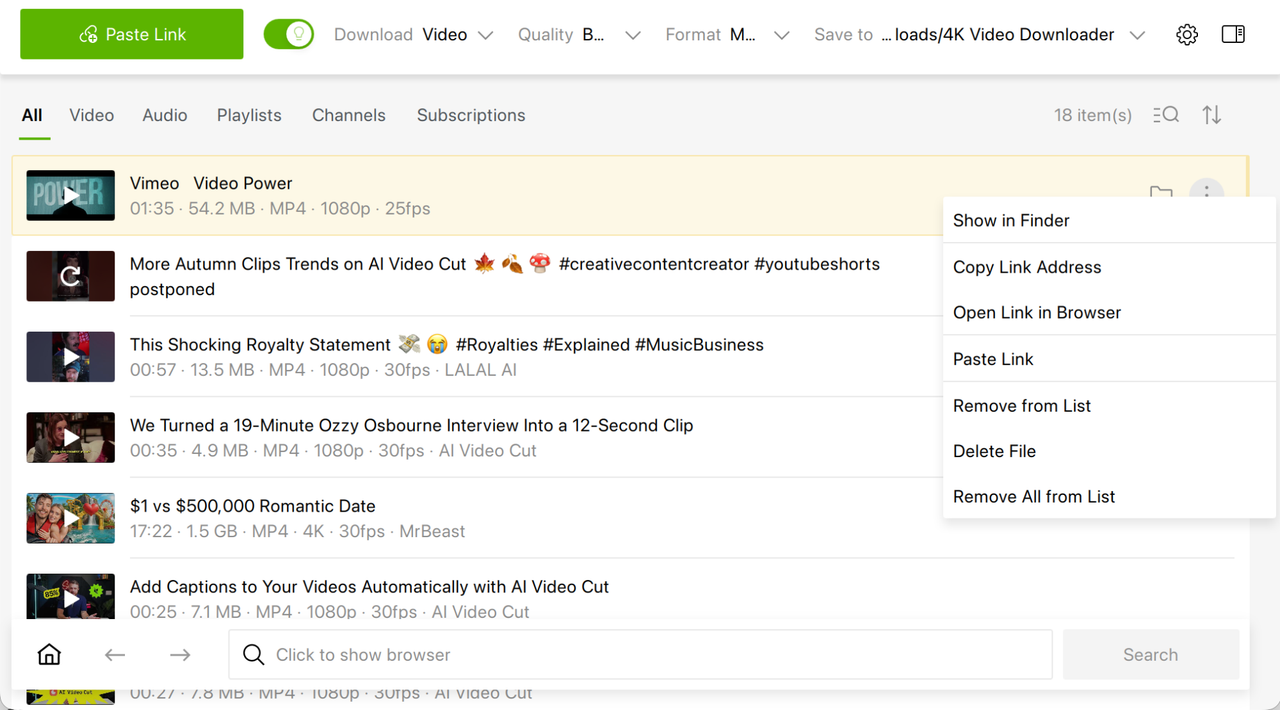Toggle the sidebar panel icon
The height and width of the screenshot is (710, 1280).
[x=1233, y=35]
